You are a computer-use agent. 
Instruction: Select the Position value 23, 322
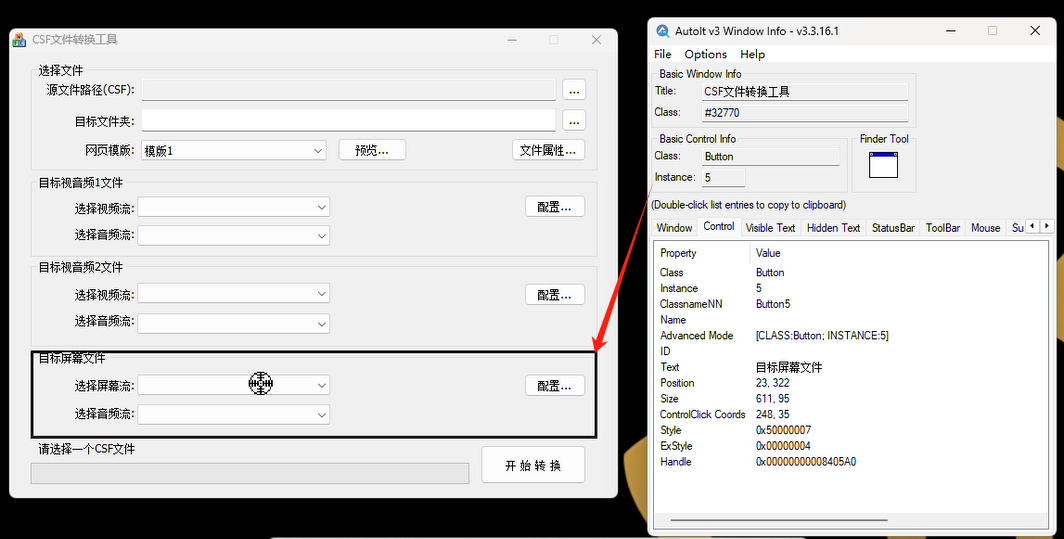pos(772,383)
